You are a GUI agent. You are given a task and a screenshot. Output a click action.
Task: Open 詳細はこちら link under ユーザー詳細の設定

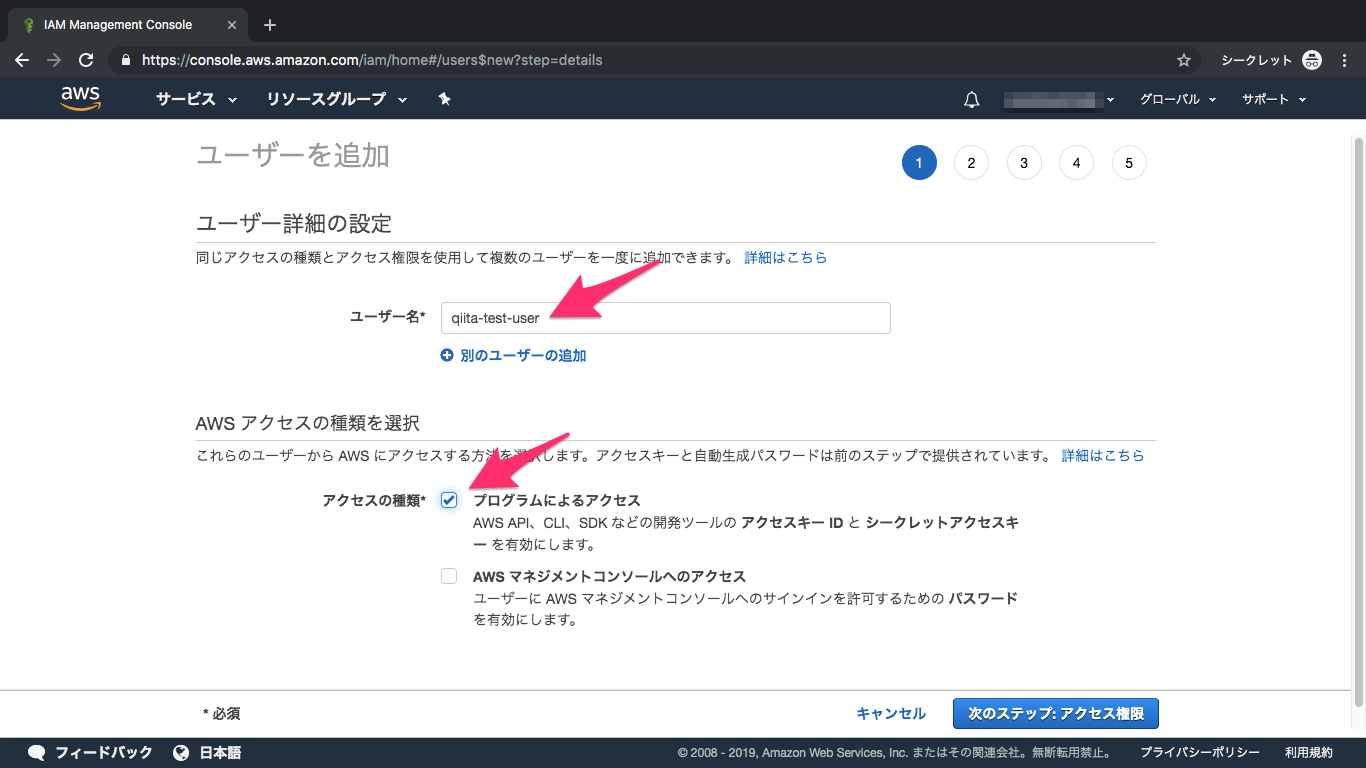point(786,257)
